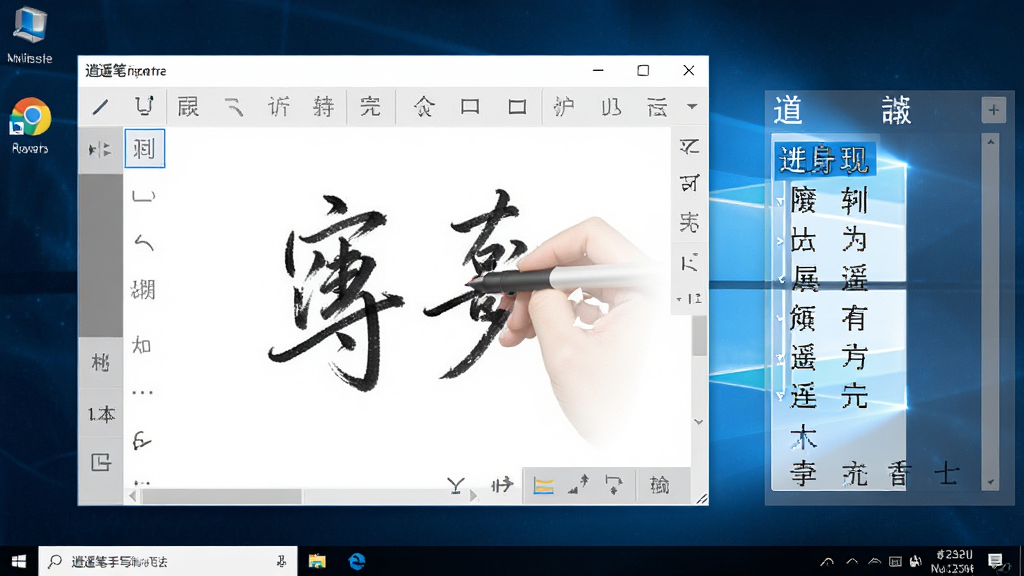Click the taskbar search box
Viewport: 1024px width, 576px height.
coord(168,561)
